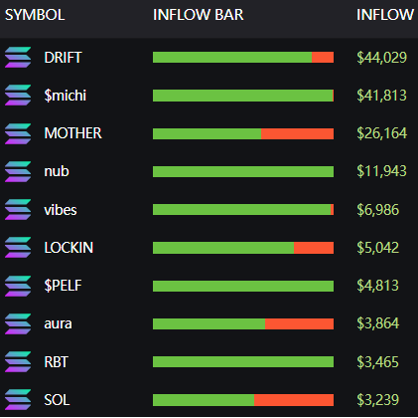Click the Solana icon beside SOL

[x=18, y=400]
